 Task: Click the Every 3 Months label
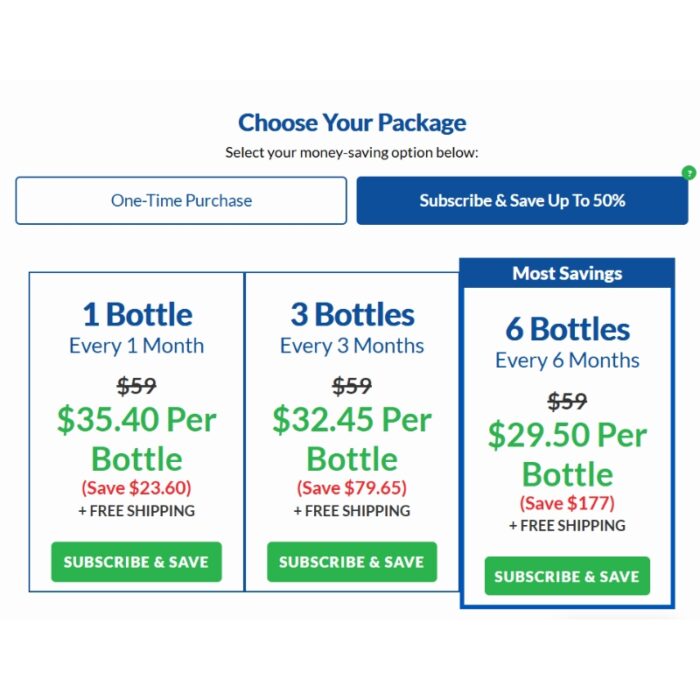(x=352, y=346)
